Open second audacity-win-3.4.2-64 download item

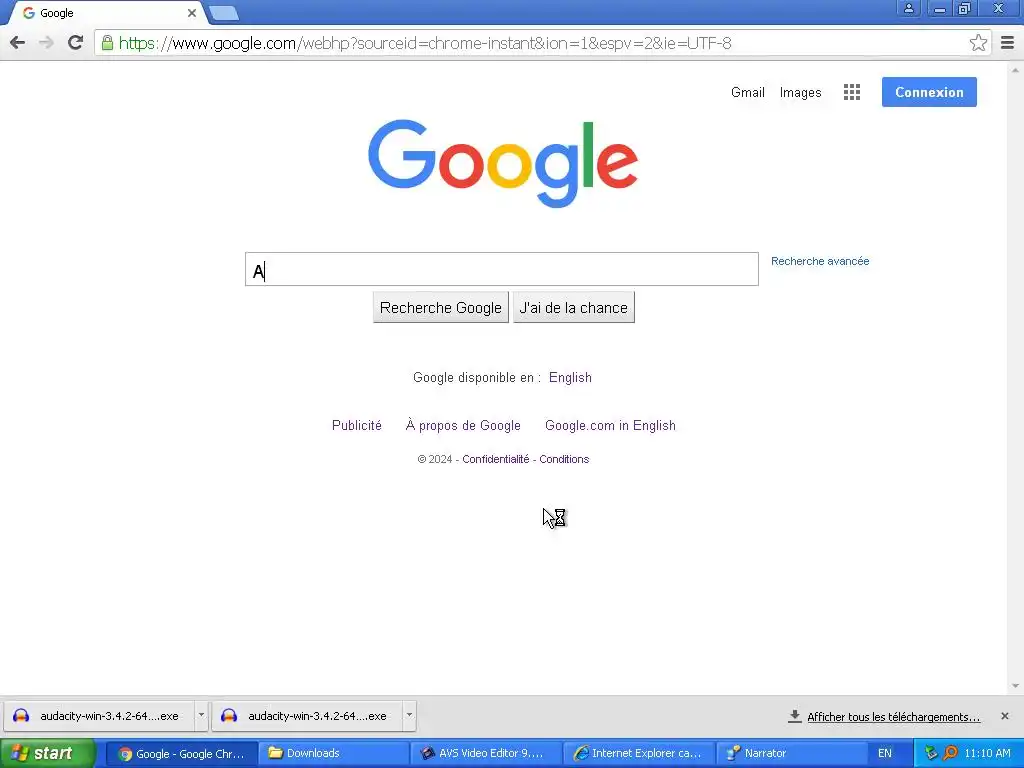[x=308, y=716]
